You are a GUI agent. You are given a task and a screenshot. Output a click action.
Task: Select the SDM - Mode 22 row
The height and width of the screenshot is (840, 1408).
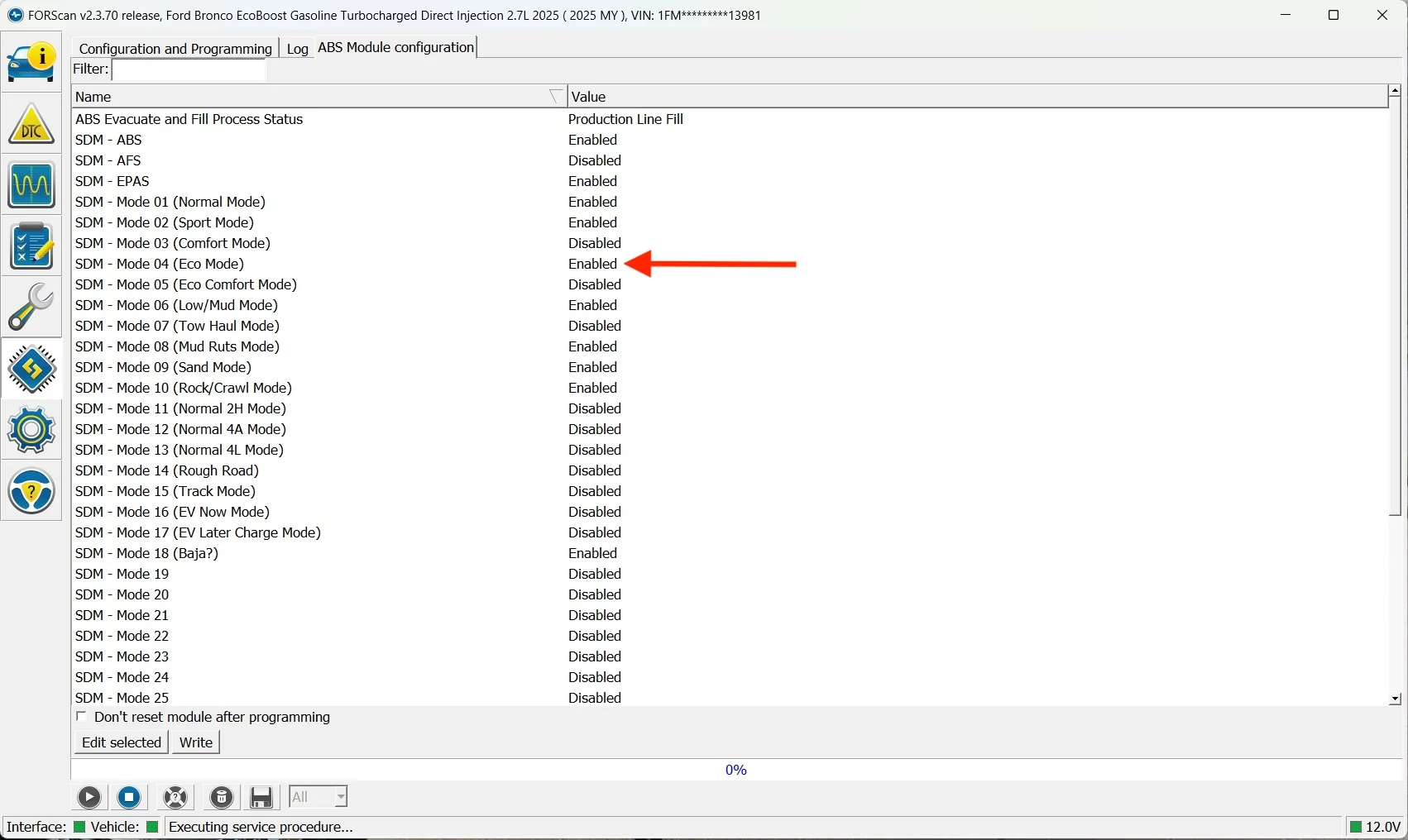coord(730,636)
